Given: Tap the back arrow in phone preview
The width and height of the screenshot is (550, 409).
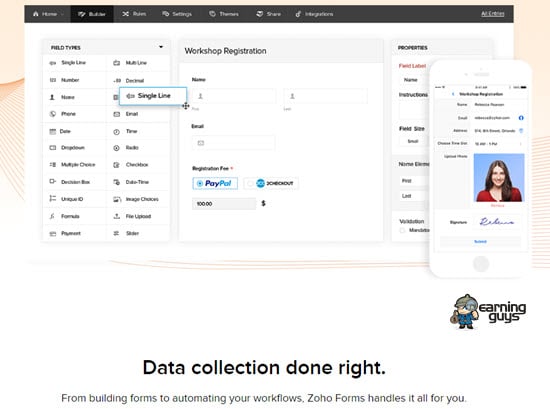Looking at the screenshot, I should (x=453, y=94).
